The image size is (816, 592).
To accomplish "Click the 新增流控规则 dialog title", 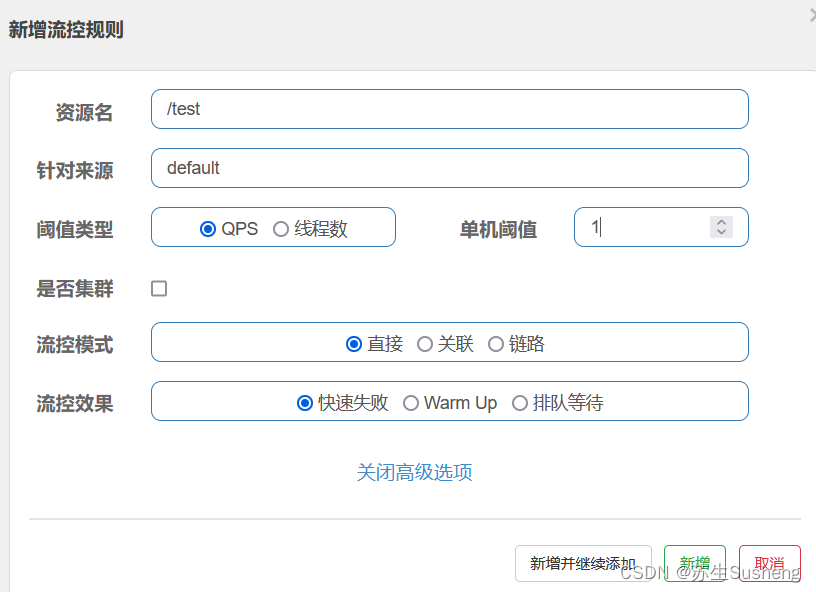I will pos(66,30).
